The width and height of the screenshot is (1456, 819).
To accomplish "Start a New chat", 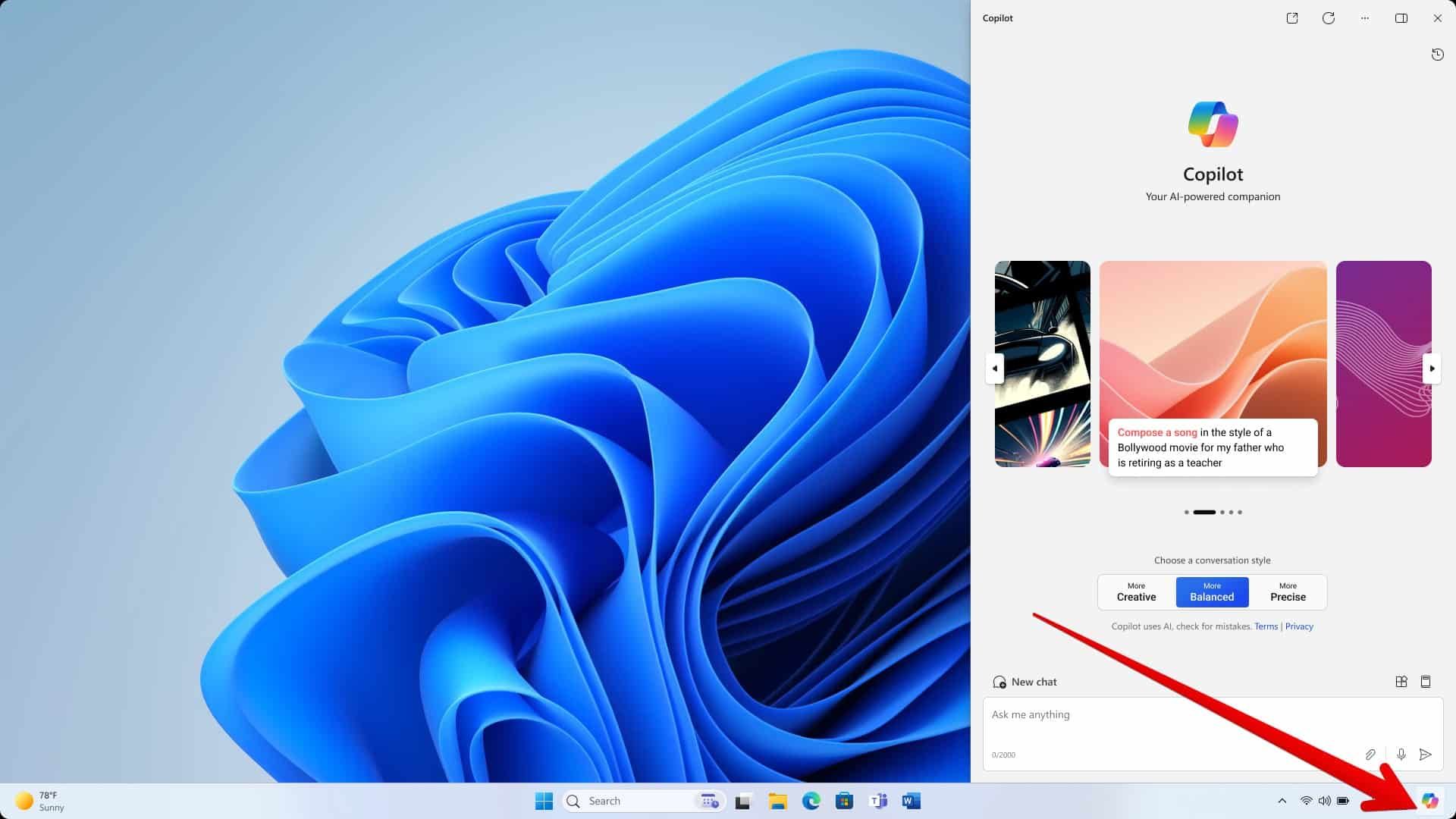I will click(1025, 682).
